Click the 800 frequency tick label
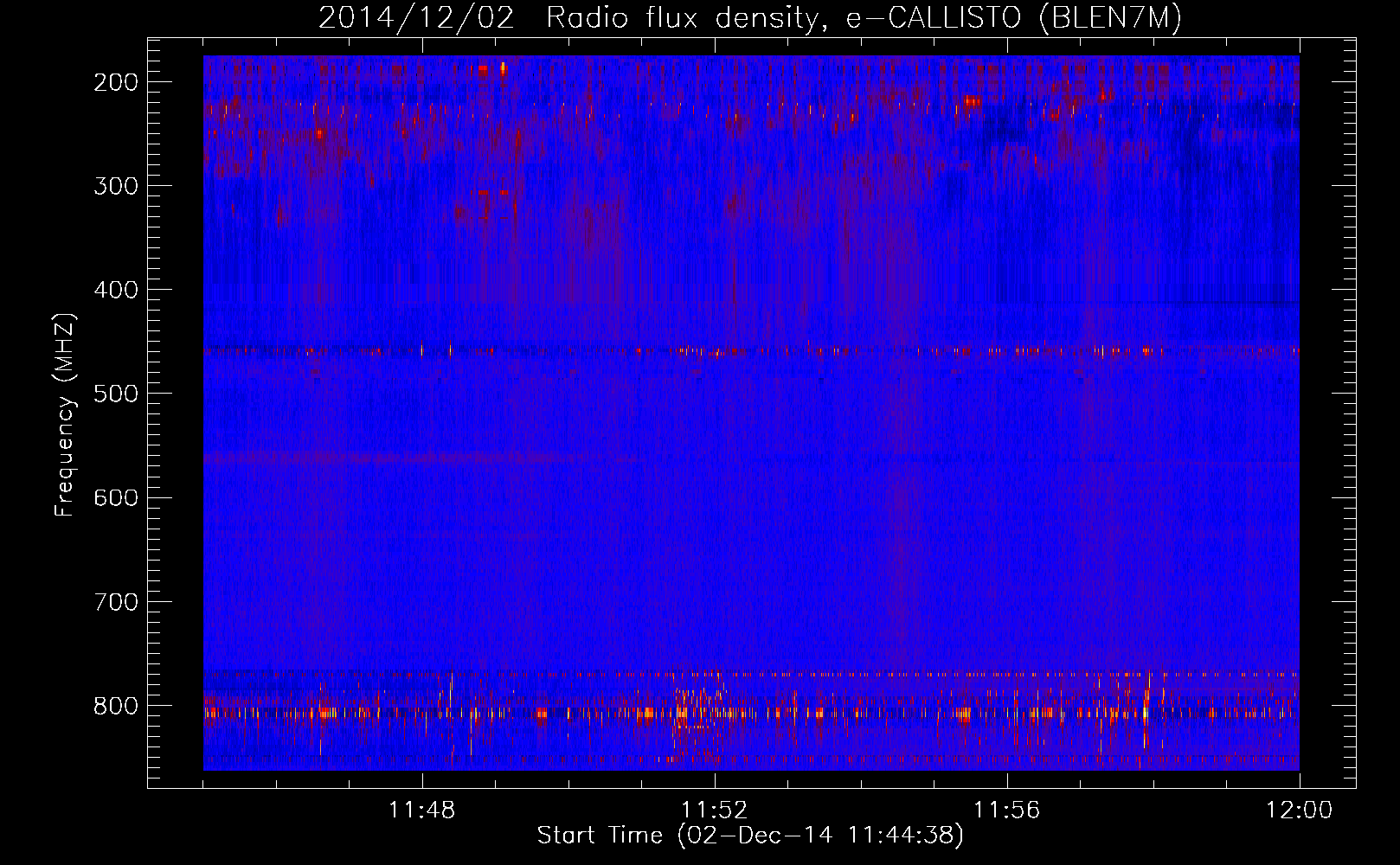The image size is (1400, 865). (x=116, y=705)
